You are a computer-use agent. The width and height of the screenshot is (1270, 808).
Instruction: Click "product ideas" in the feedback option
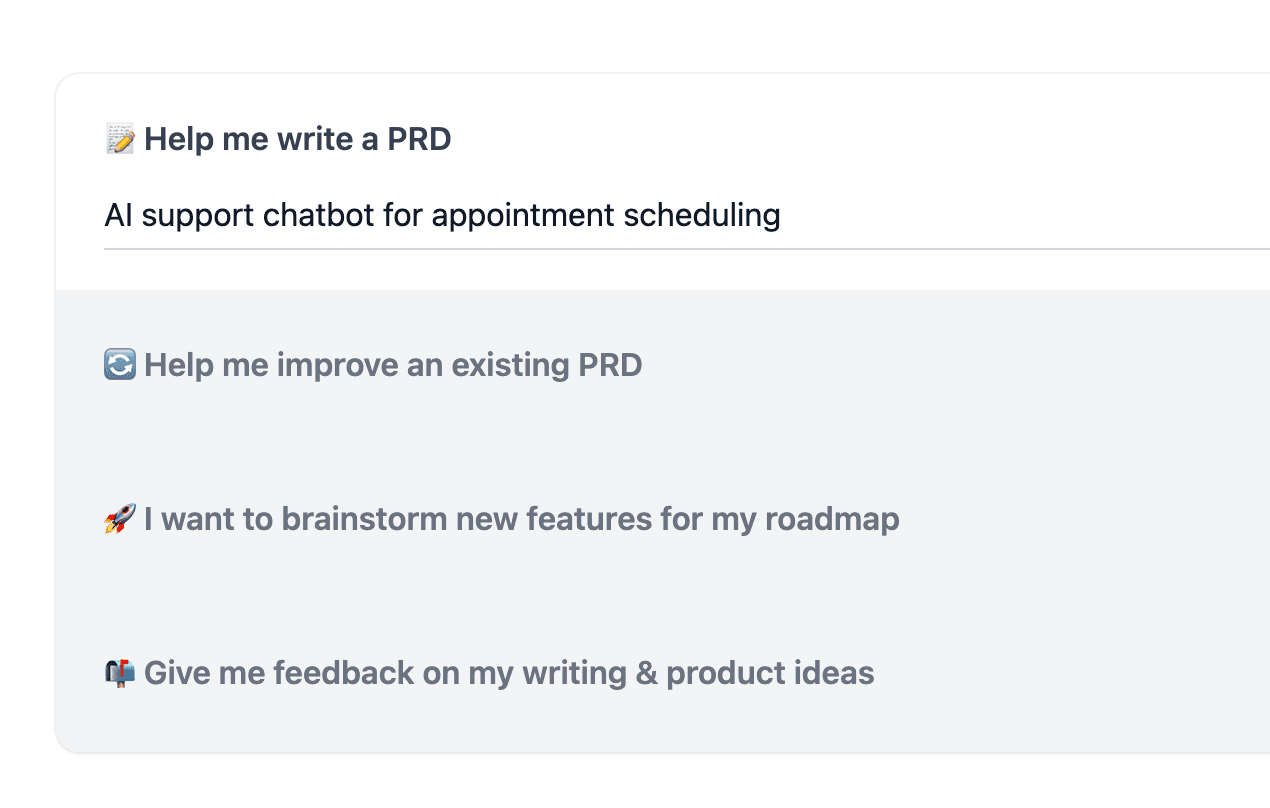pyautogui.click(x=770, y=673)
